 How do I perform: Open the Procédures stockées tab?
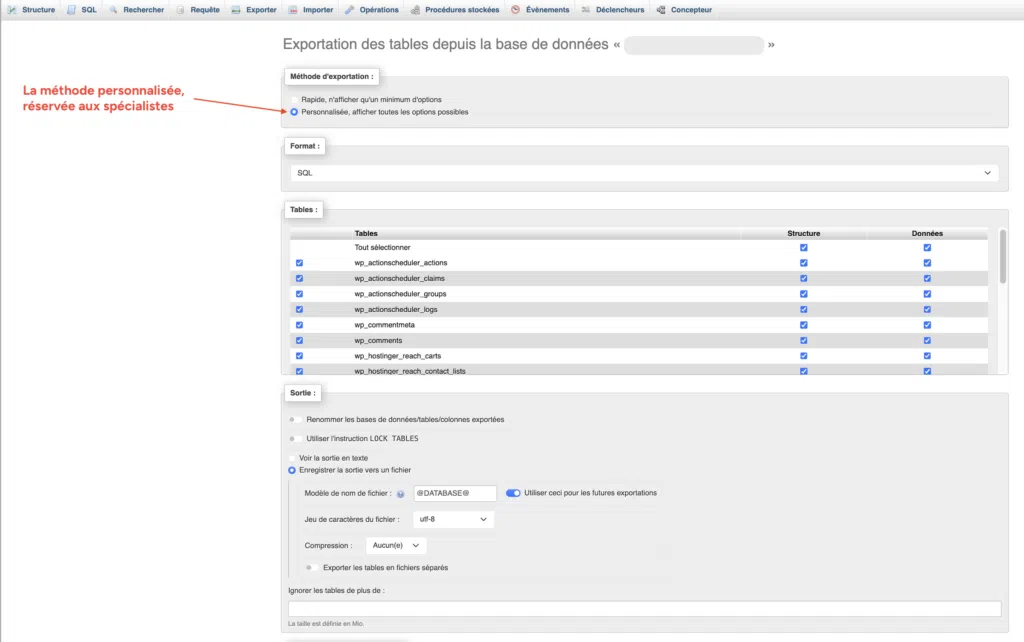pyautogui.click(x=455, y=10)
